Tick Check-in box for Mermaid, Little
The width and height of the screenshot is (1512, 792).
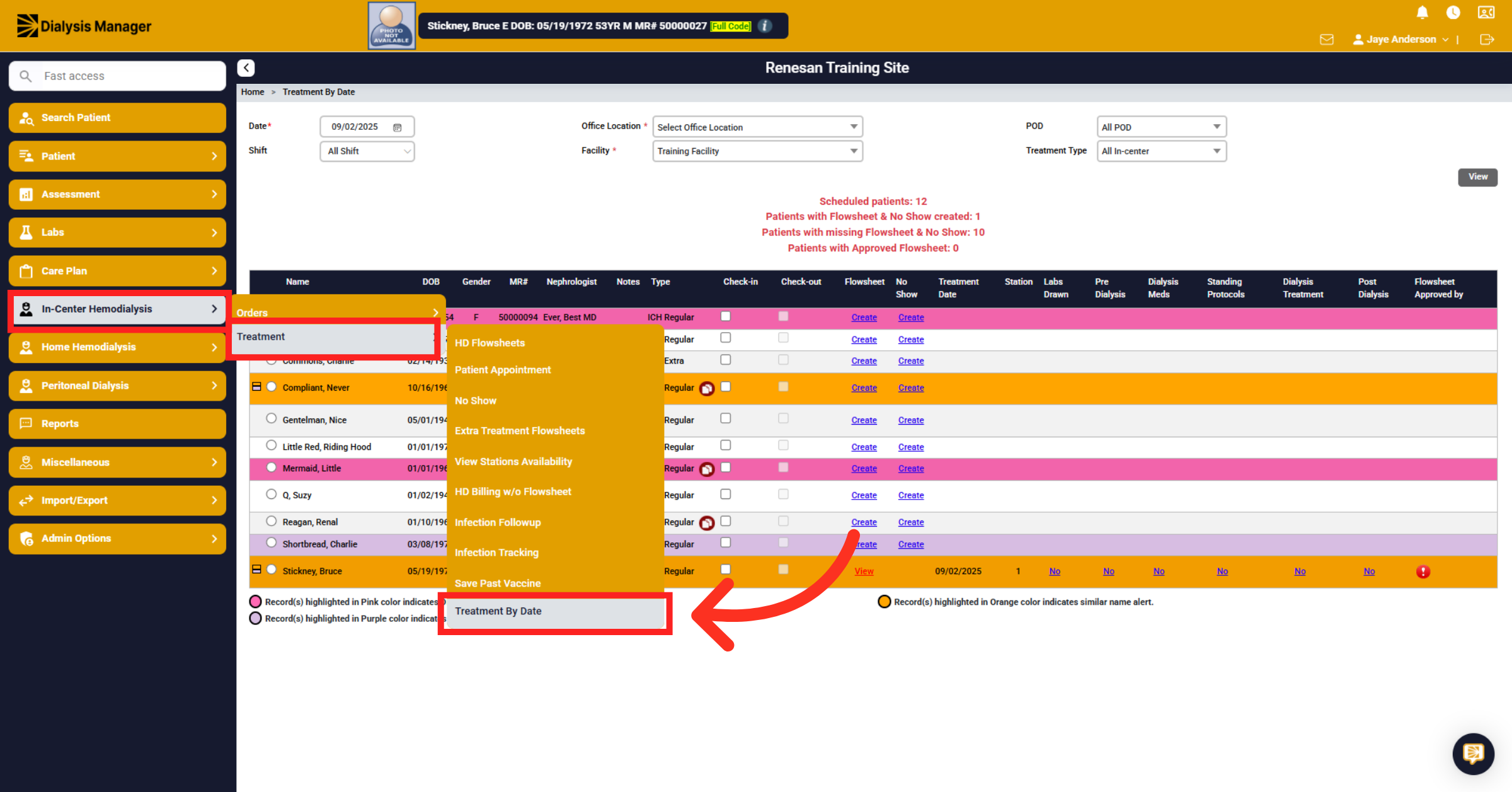[725, 468]
